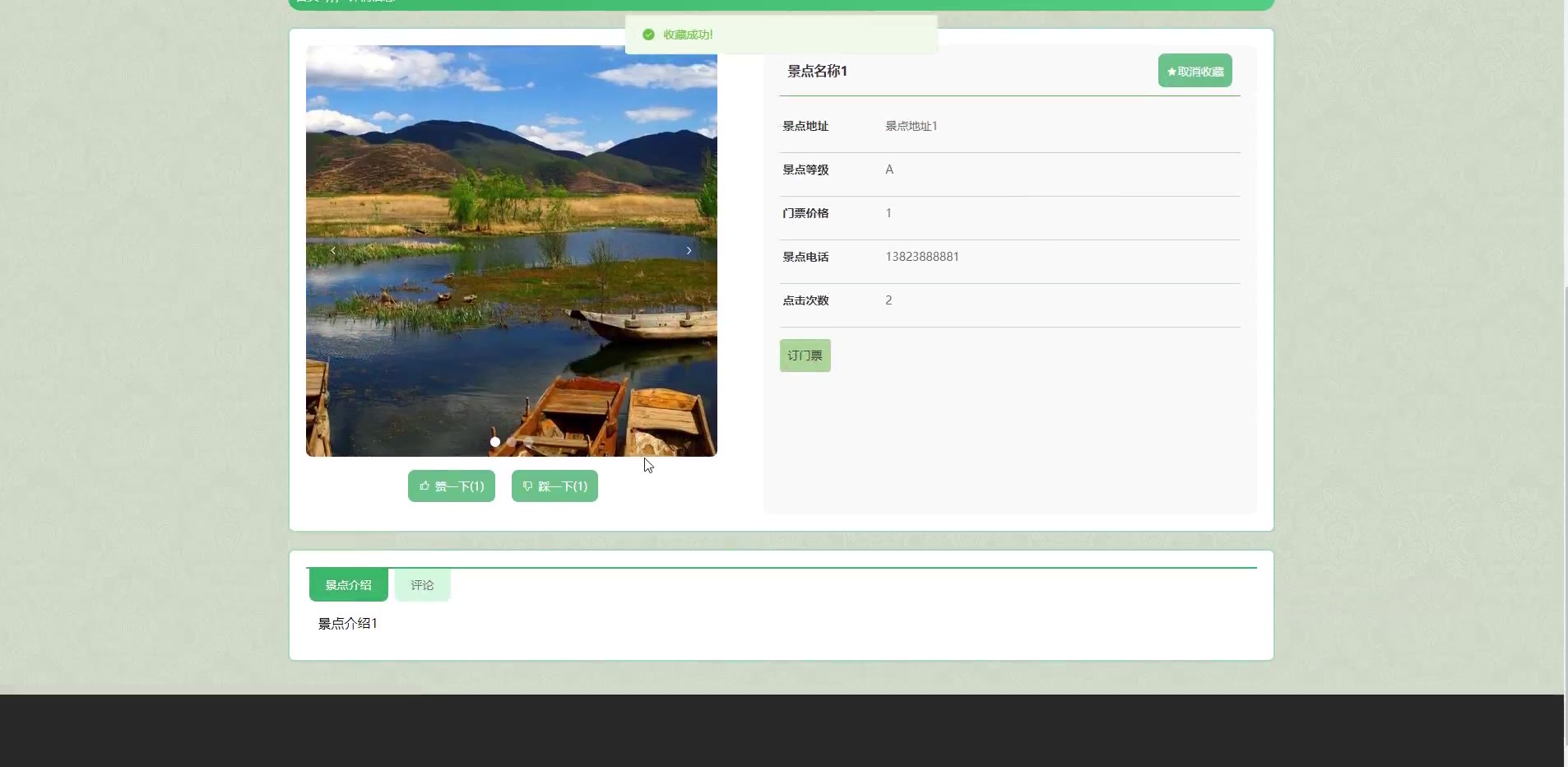Click the phone number 13823888881
Image resolution: width=1568 pixels, height=767 pixels.
point(922,257)
